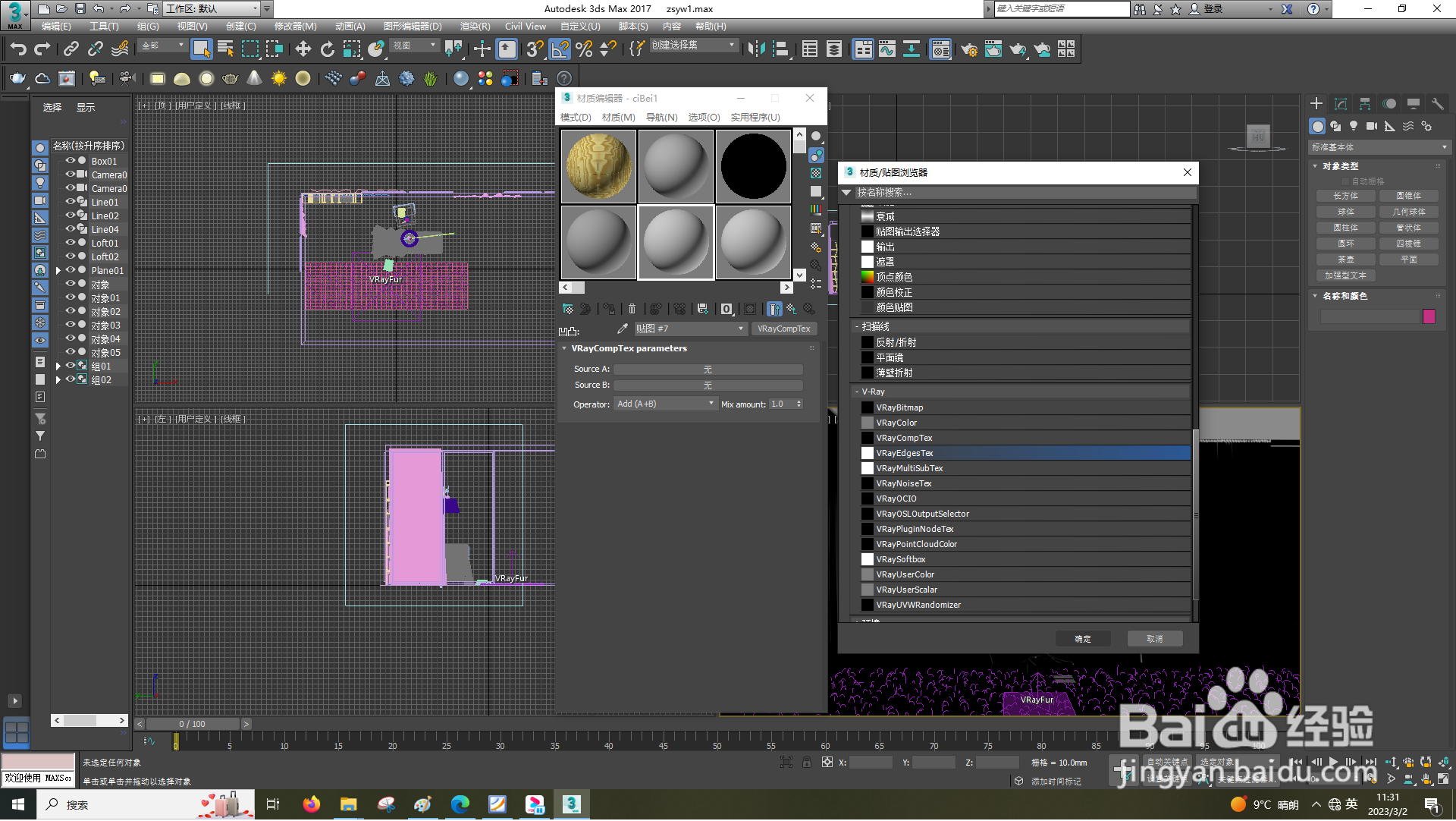This screenshot has height=821, width=1456.
Task: Click the Undo arrow in main toolbar
Action: (x=18, y=49)
